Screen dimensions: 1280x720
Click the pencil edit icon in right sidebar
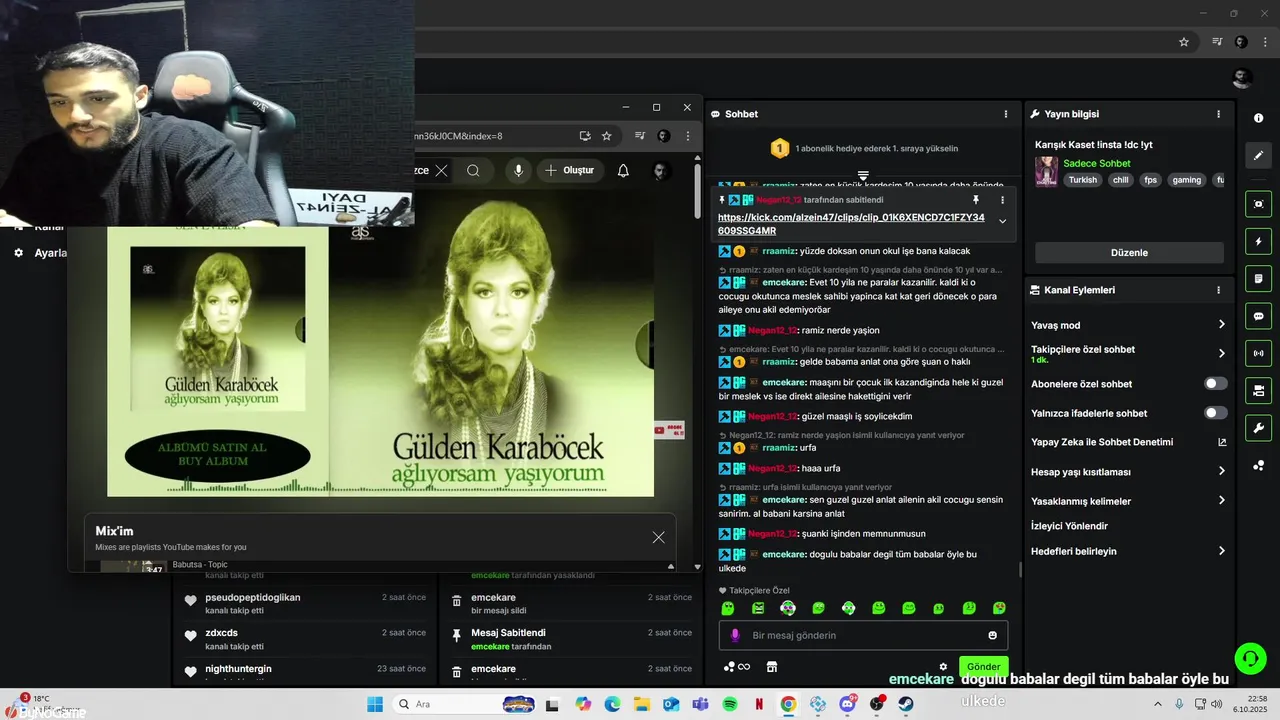1258,155
